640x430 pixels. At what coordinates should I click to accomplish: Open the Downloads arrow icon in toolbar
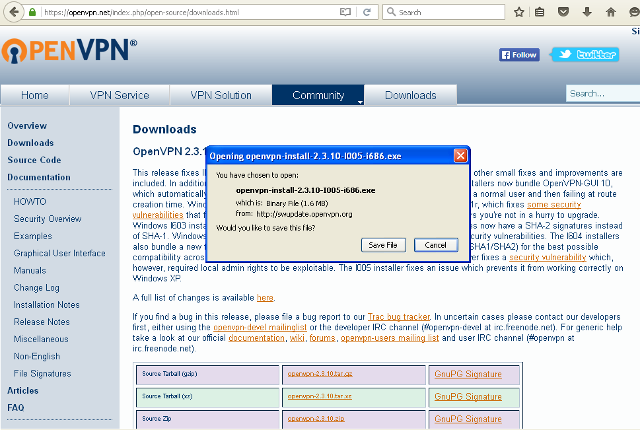click(587, 12)
